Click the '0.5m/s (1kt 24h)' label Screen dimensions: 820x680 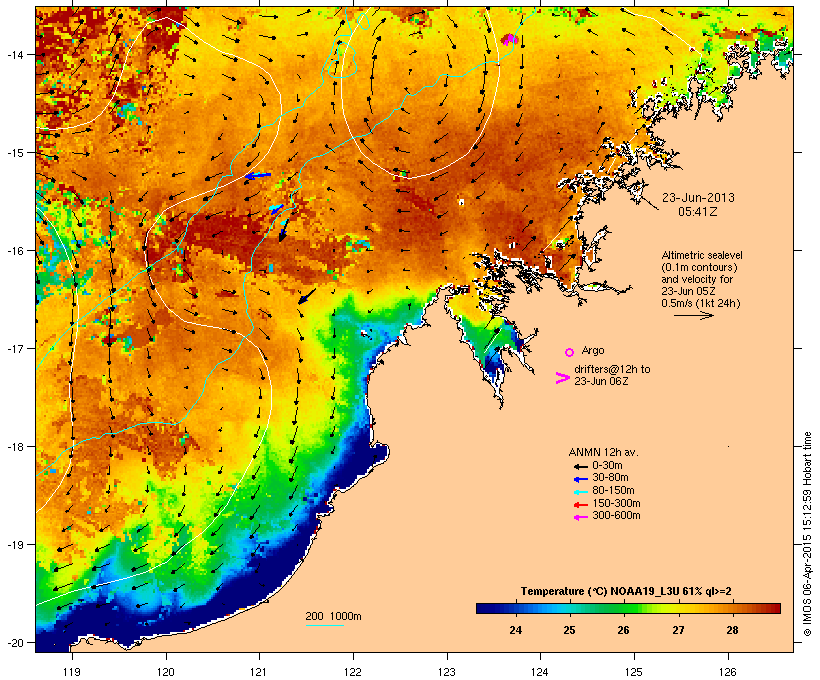click(x=701, y=303)
